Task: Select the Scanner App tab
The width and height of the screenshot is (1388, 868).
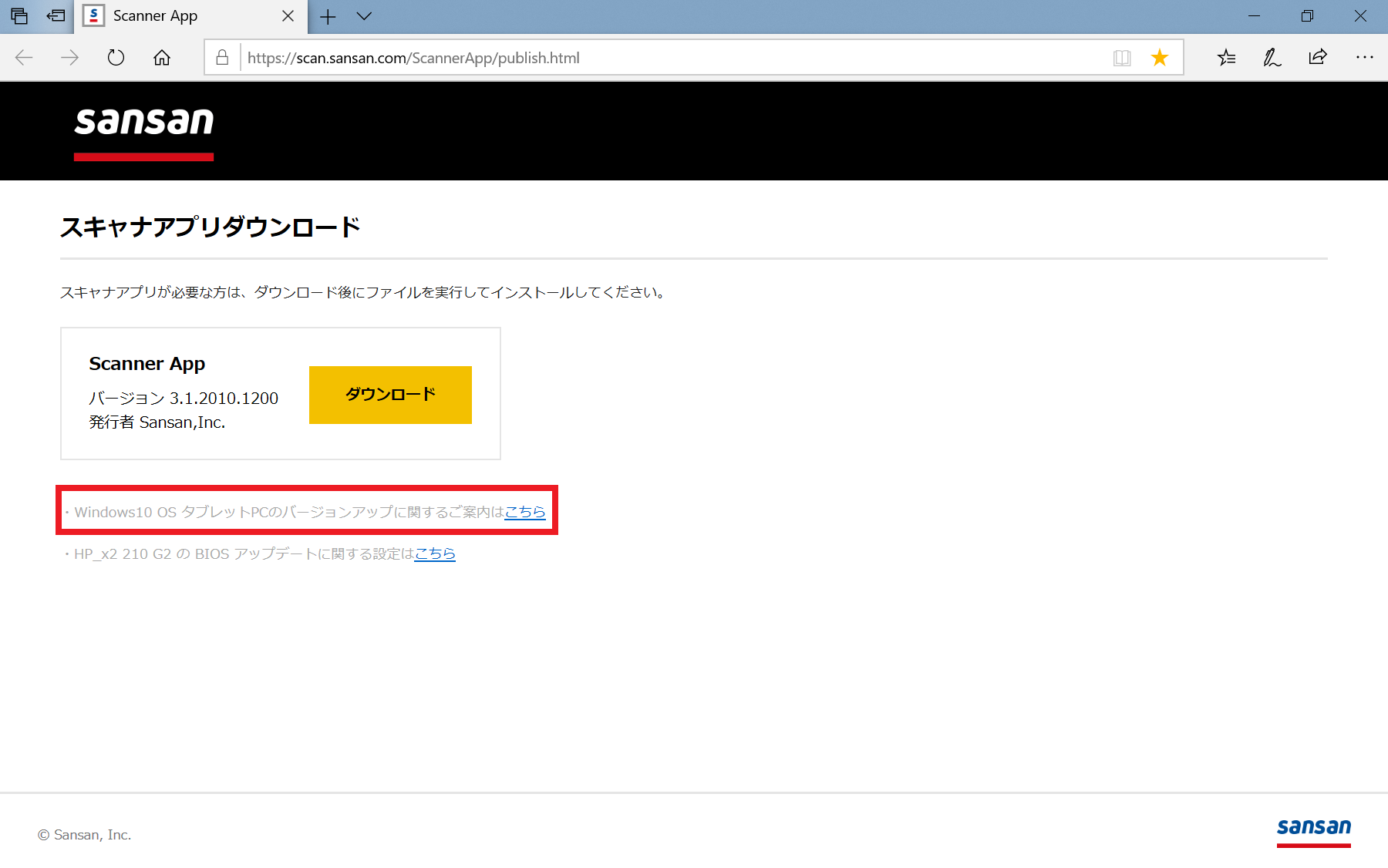Action: point(190,16)
